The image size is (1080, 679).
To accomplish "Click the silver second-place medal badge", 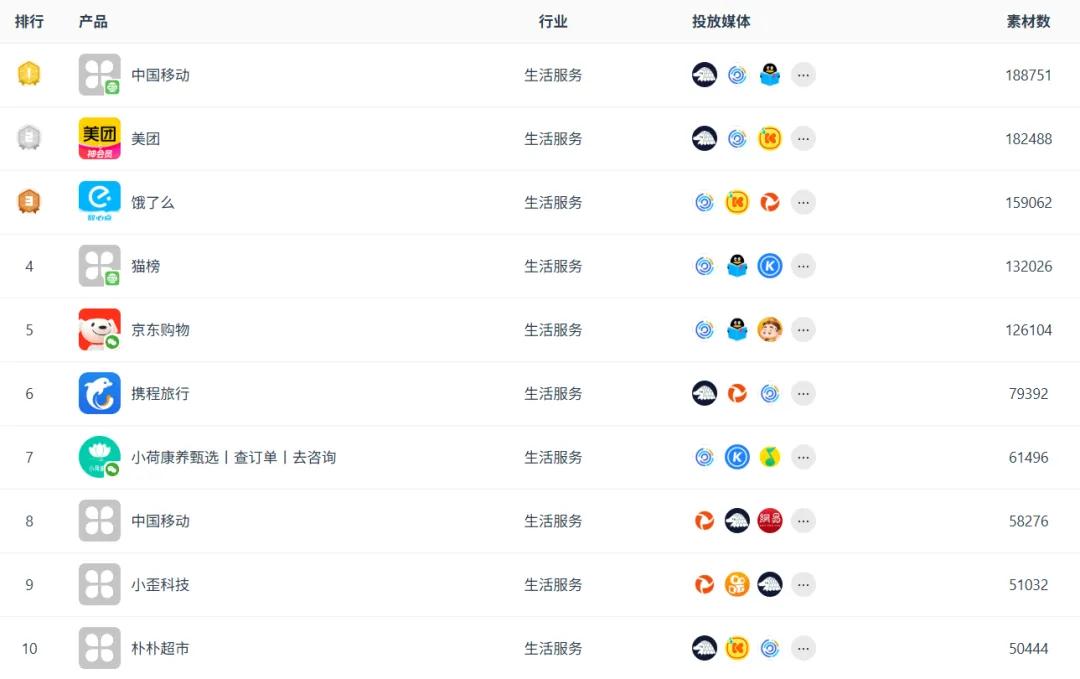I will (x=29, y=138).
